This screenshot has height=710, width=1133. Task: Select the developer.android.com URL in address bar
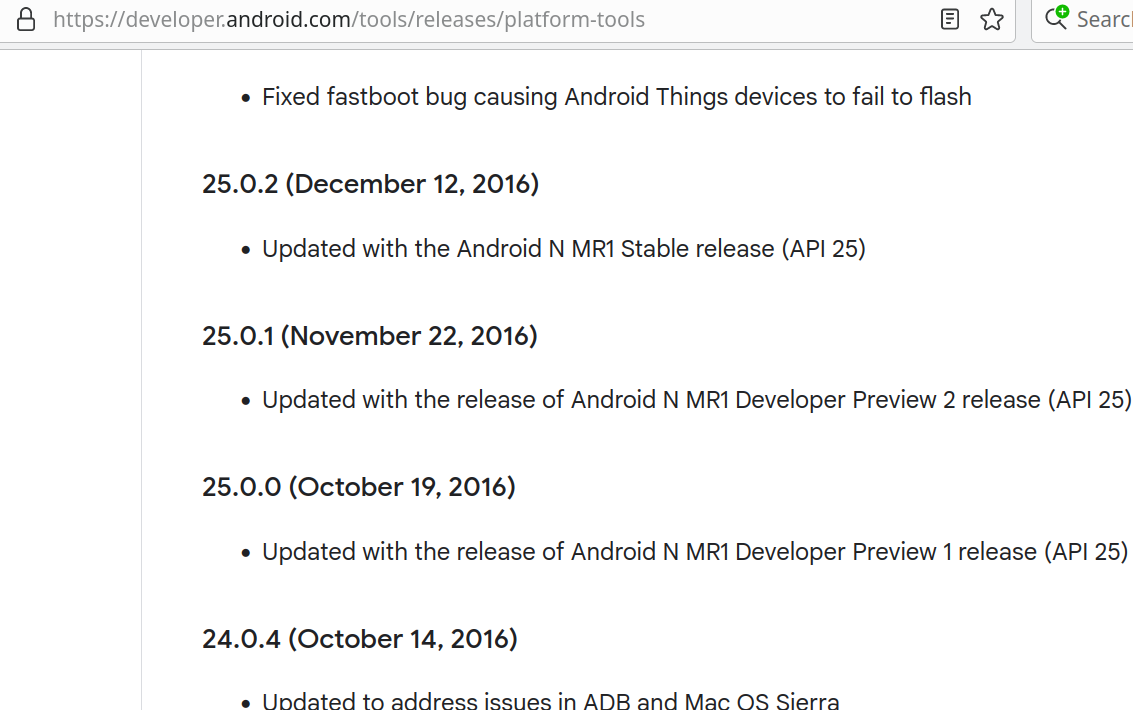[349, 19]
